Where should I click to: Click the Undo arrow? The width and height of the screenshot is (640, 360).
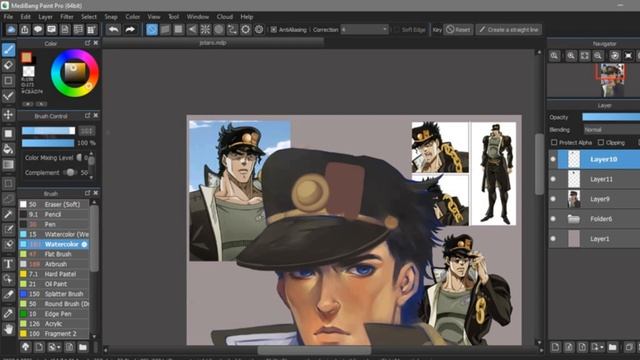(x=113, y=29)
